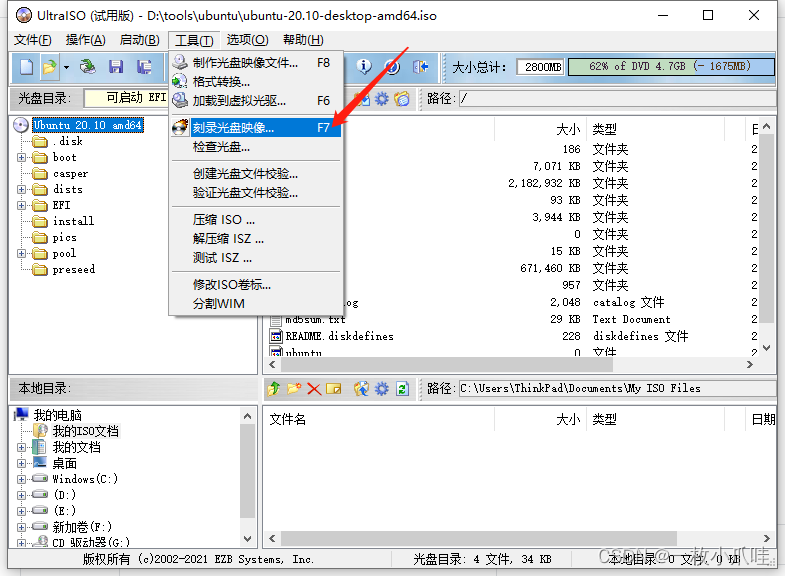The image size is (785, 576).
Task: Open the 帮助(H) menu
Action: (303, 40)
